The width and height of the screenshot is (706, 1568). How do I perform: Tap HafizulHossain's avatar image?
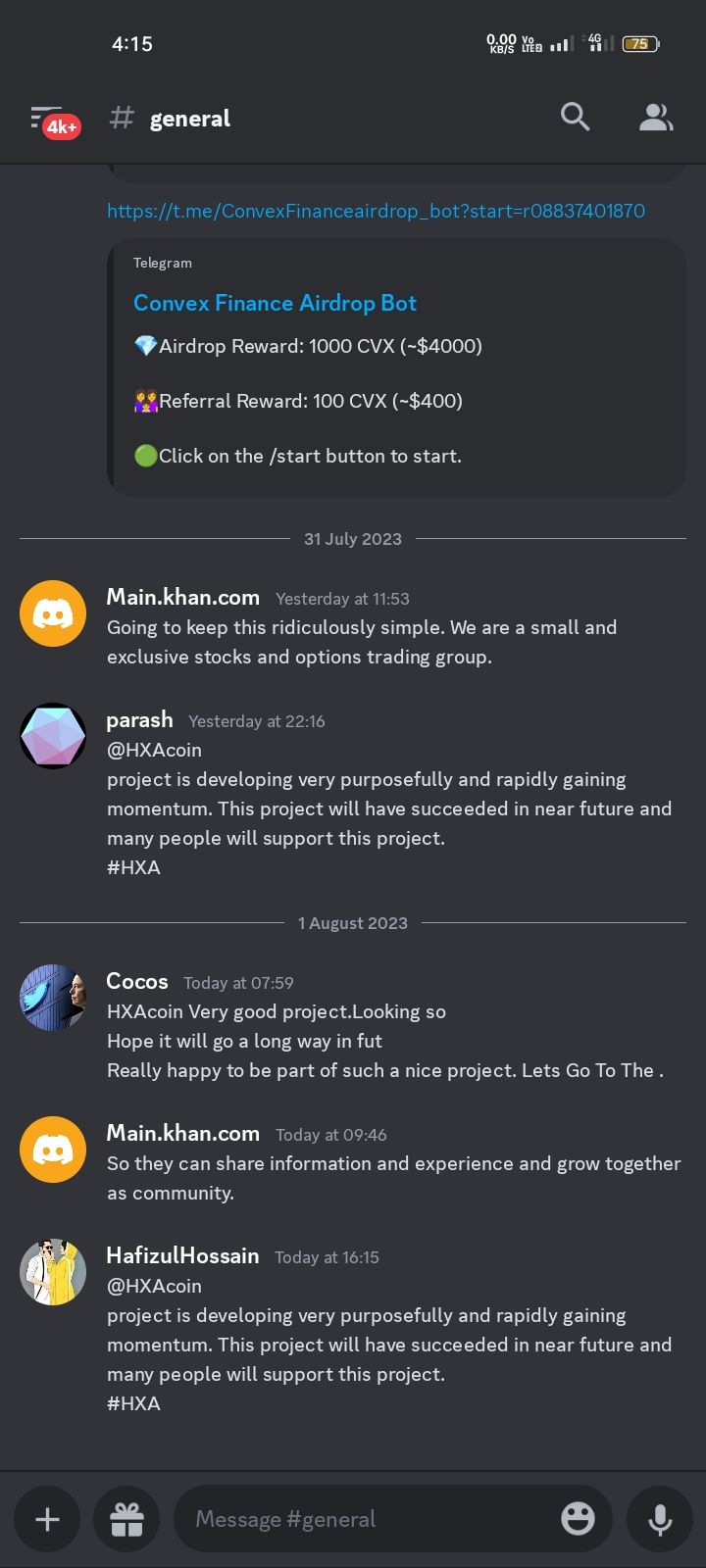click(53, 1271)
